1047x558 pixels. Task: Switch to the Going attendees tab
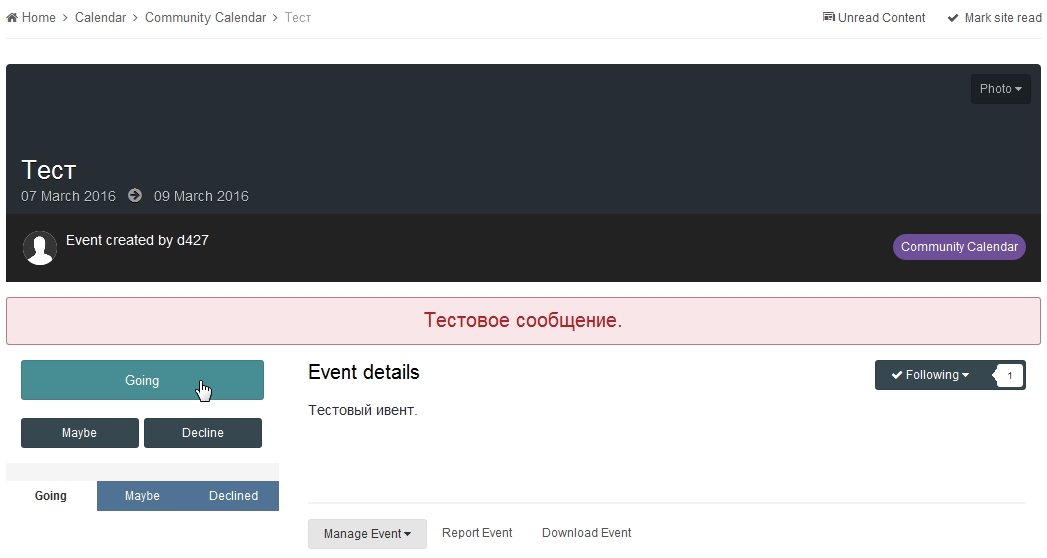pos(51,496)
